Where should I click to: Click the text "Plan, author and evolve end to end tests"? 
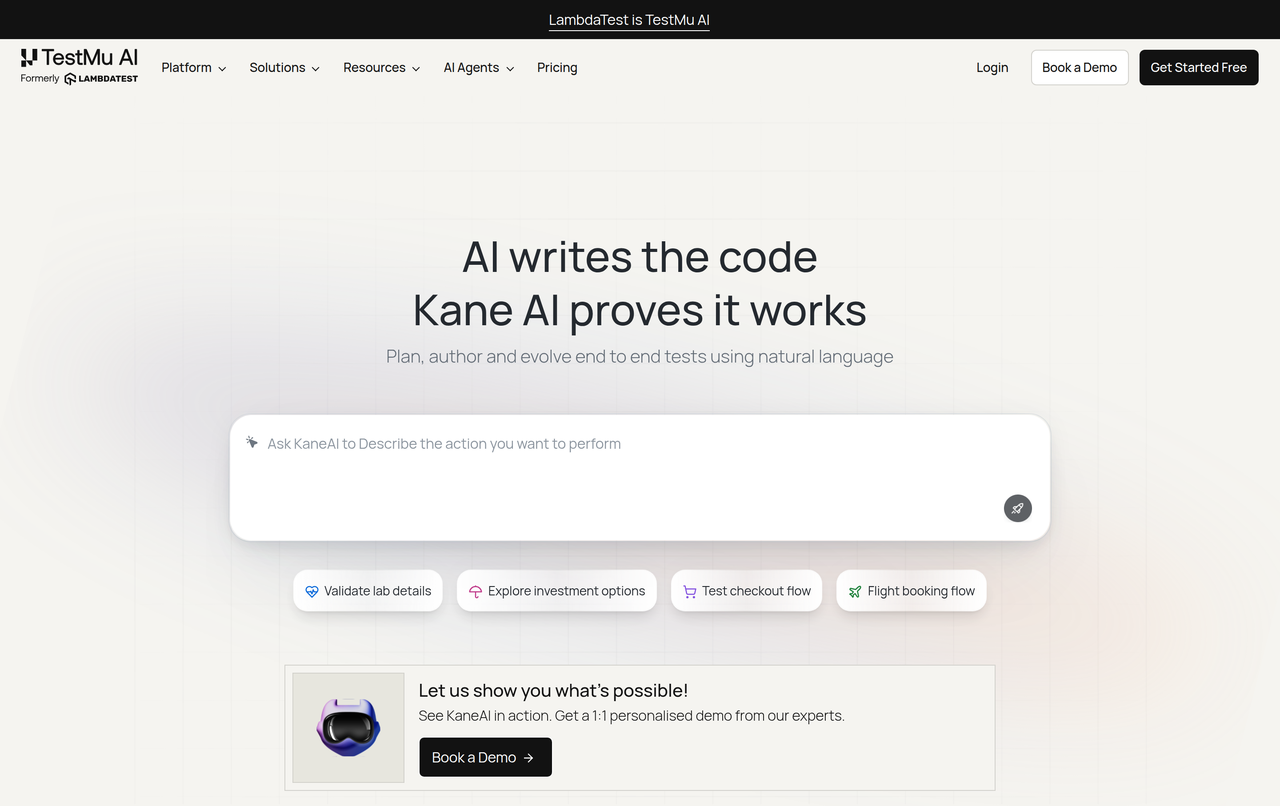[546, 356]
